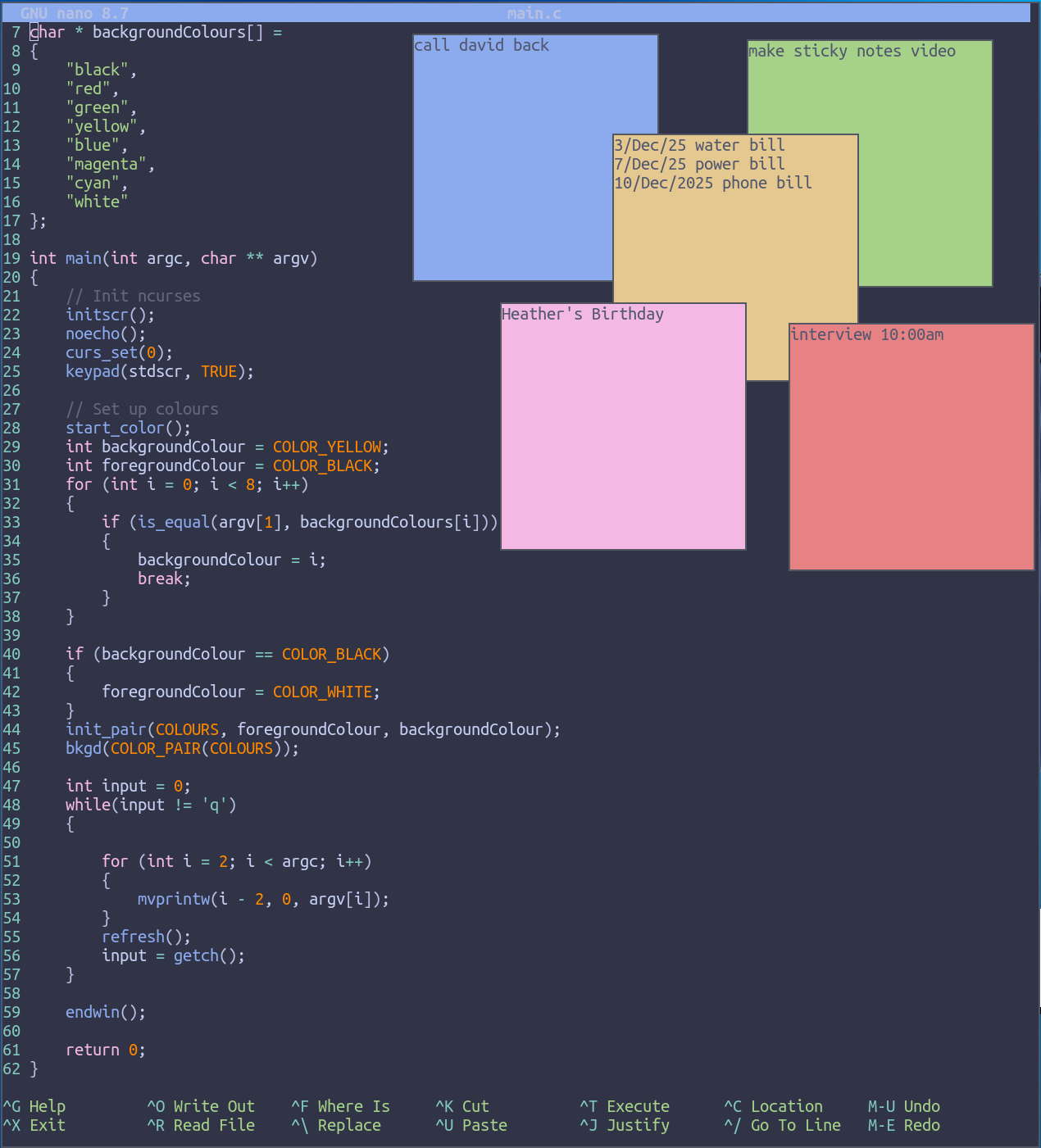Viewport: 1041px width, 1148px height.
Task: Click COLOR_YELLOW on line 29
Action: [327, 447]
